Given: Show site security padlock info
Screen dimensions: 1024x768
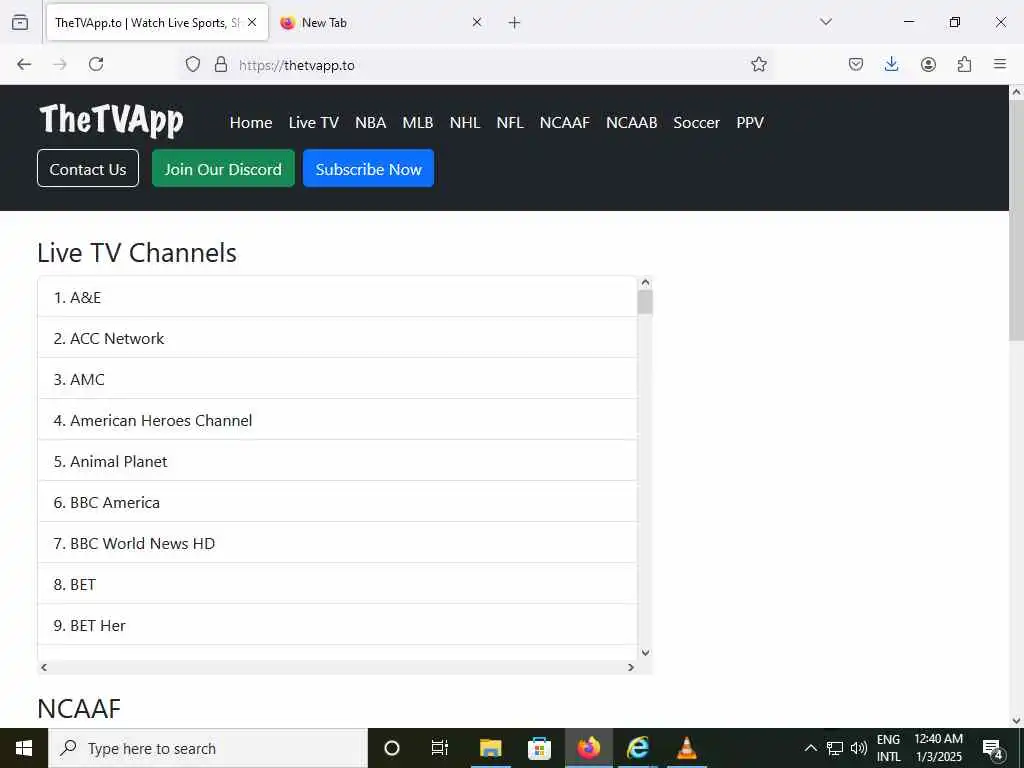Looking at the screenshot, I should 221,64.
